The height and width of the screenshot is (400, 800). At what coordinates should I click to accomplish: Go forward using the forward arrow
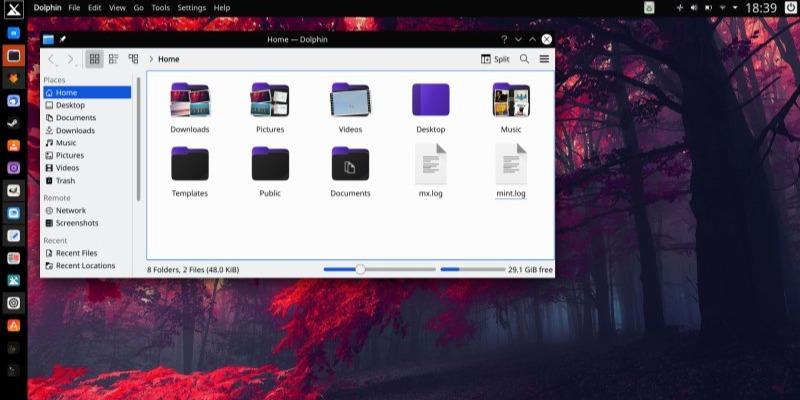click(x=70, y=59)
